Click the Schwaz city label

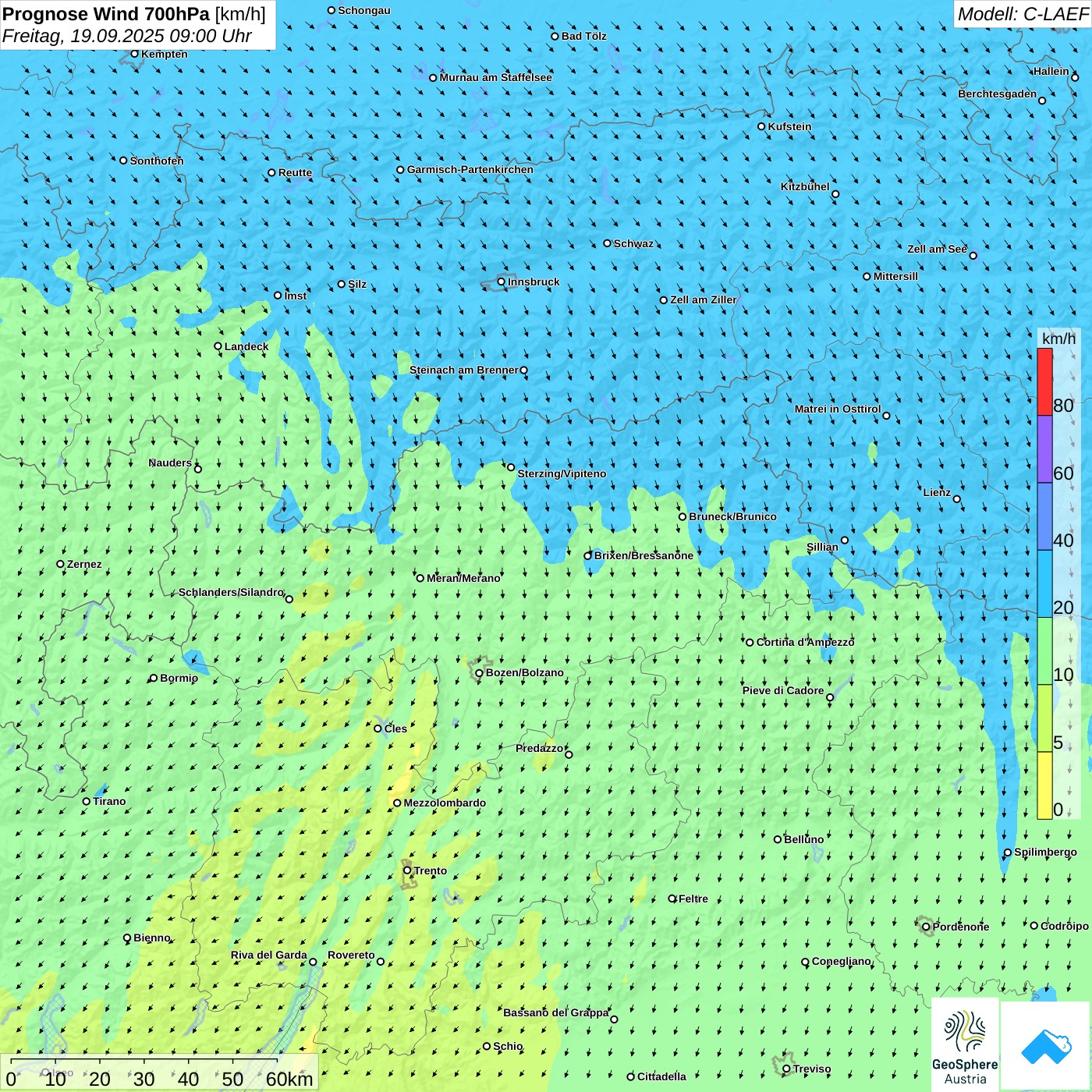(x=633, y=243)
